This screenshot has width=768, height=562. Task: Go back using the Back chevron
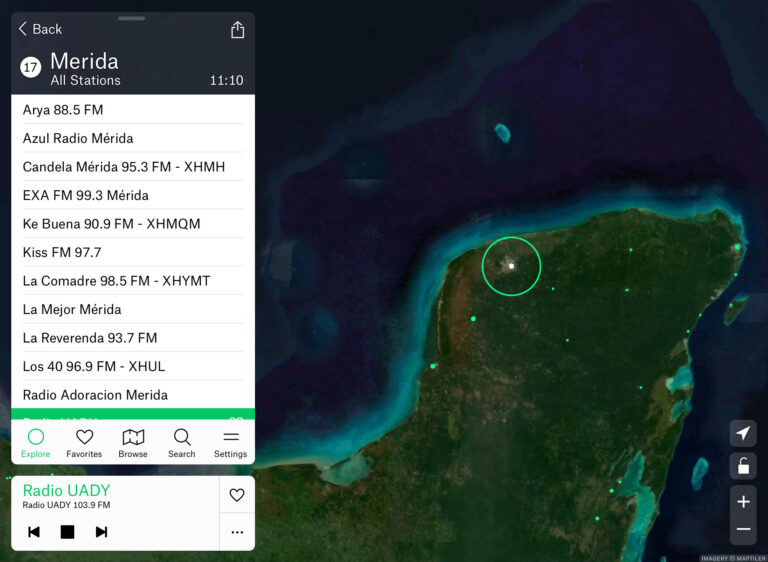(x=40, y=29)
